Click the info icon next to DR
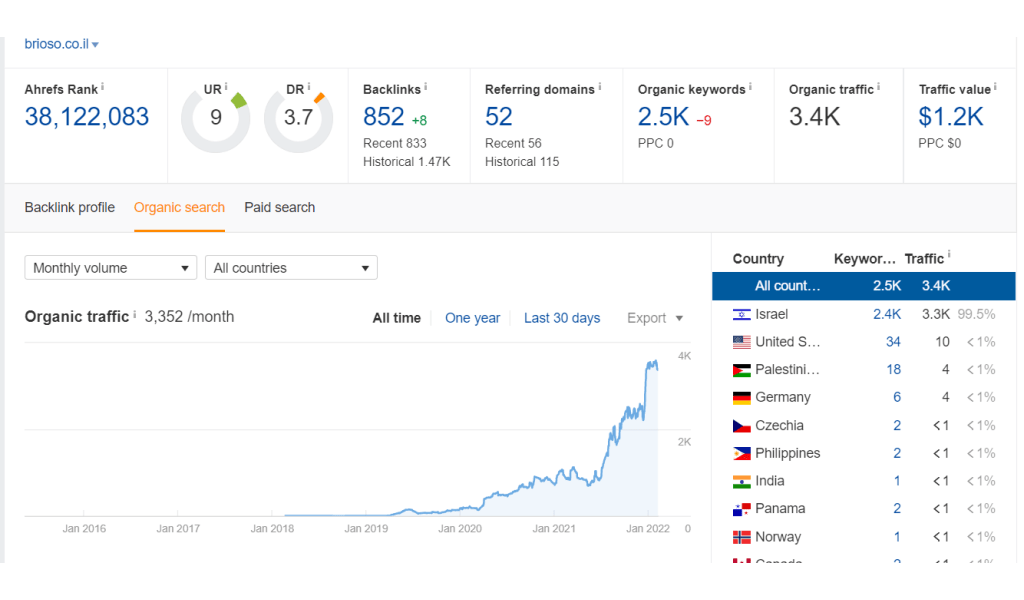The image size is (1024, 600). (309, 86)
